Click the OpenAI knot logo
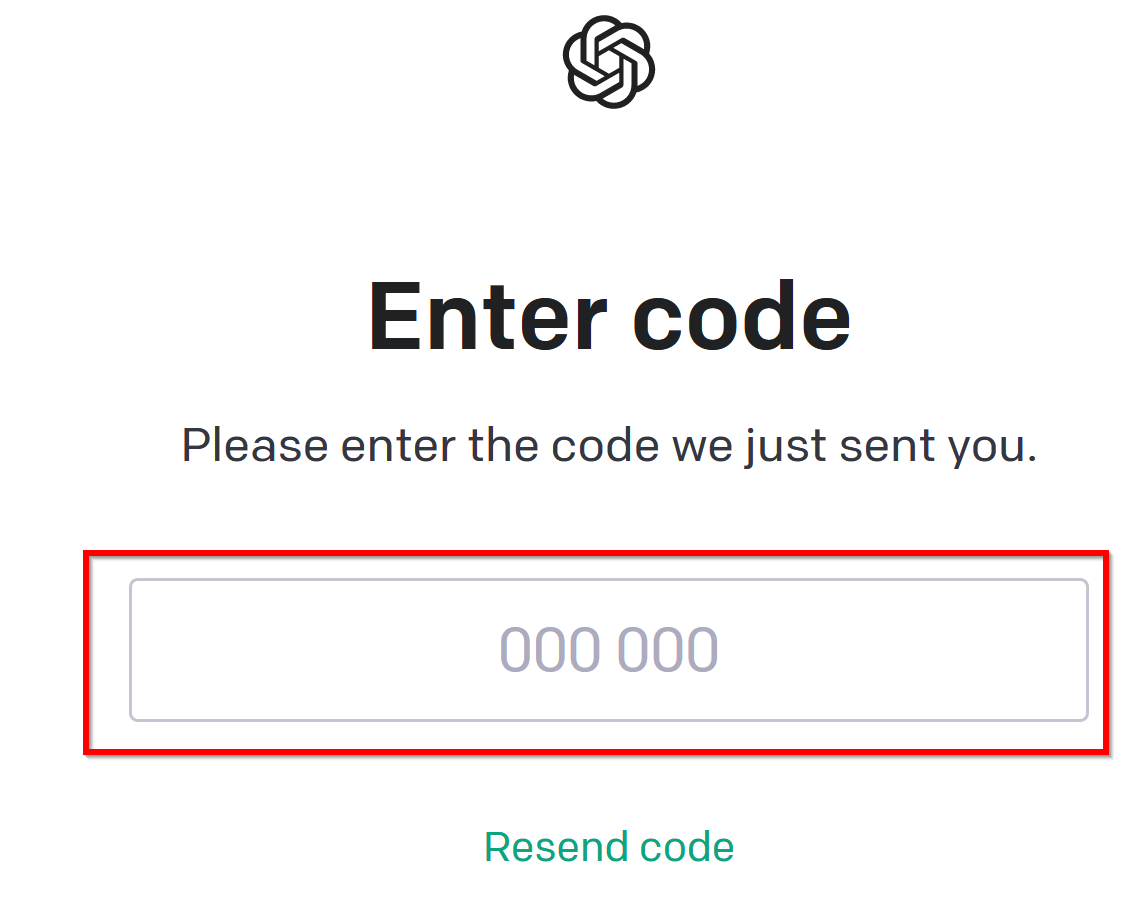 [608, 62]
